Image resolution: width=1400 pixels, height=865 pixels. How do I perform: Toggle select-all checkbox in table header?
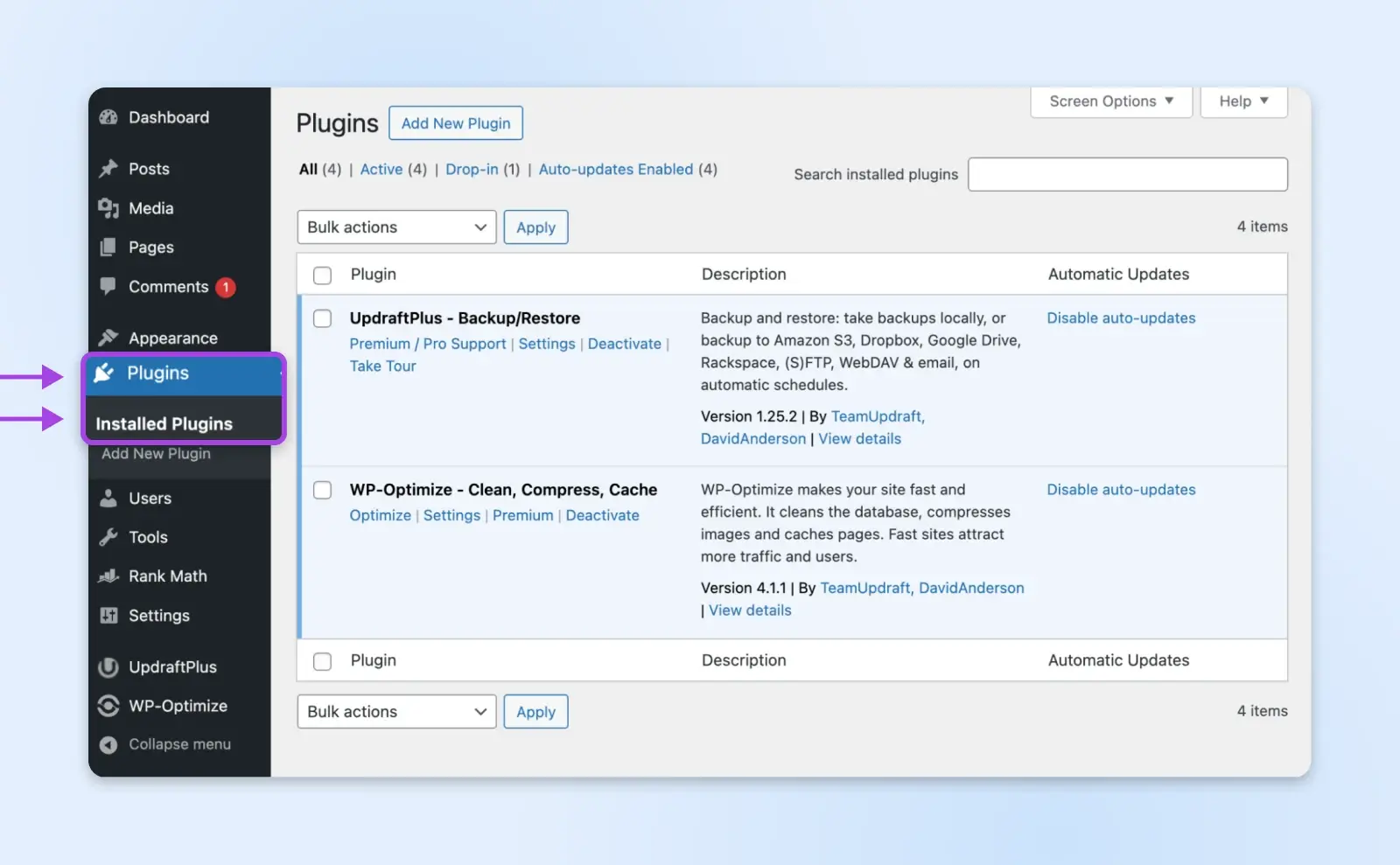(x=323, y=275)
